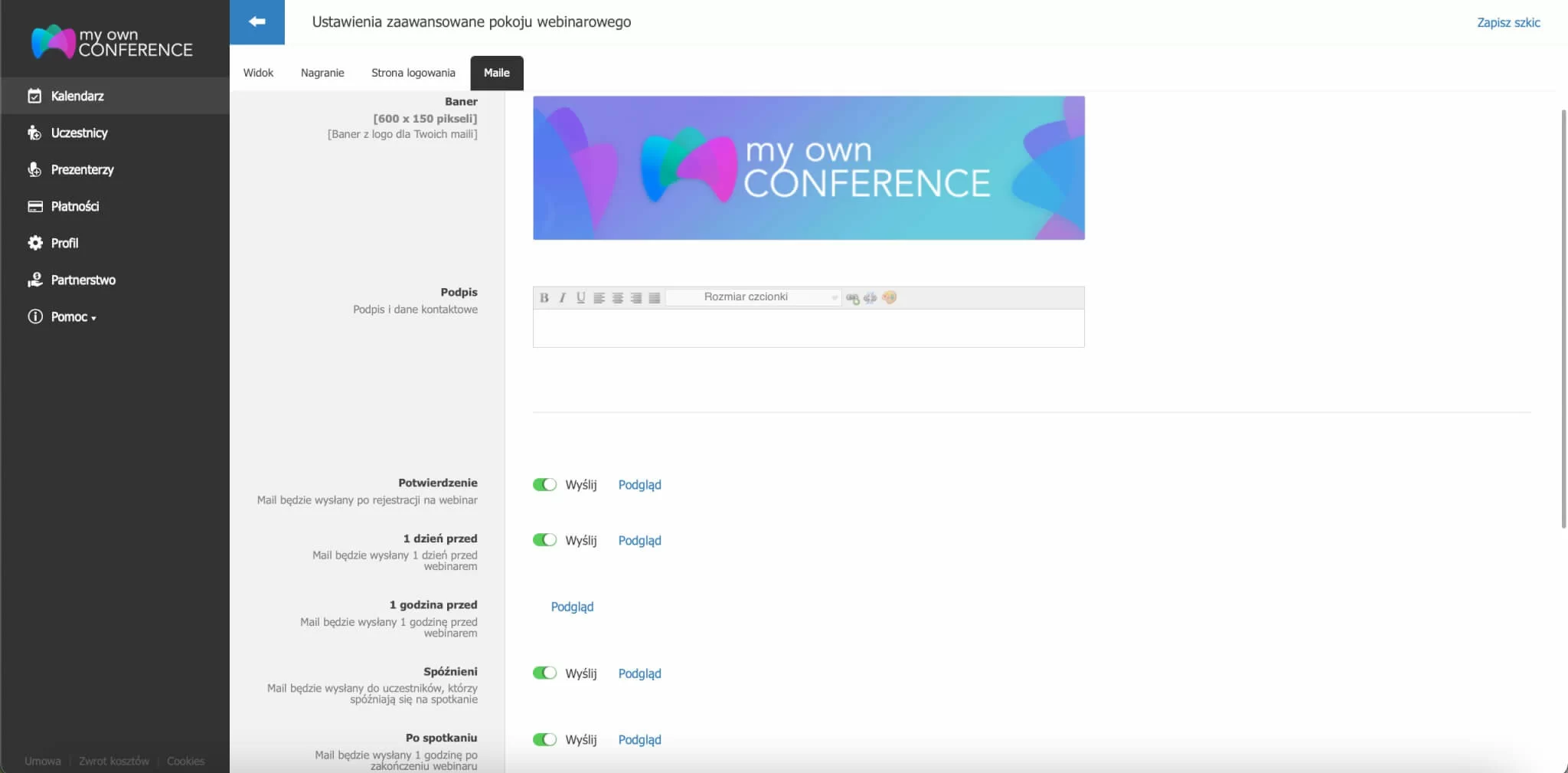
Task: Open Uczestnicy in the sidebar
Action: click(x=79, y=133)
